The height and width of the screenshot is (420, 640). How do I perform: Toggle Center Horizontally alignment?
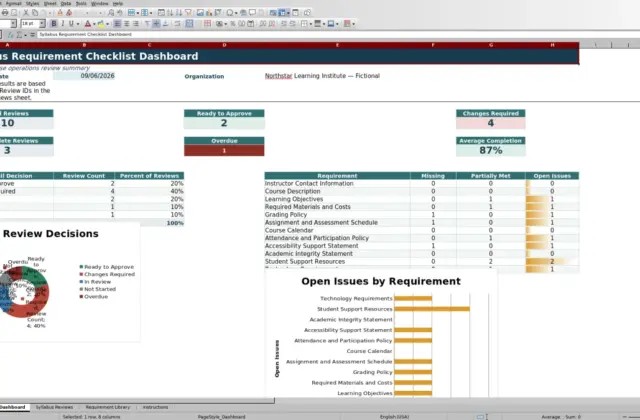(127, 24)
